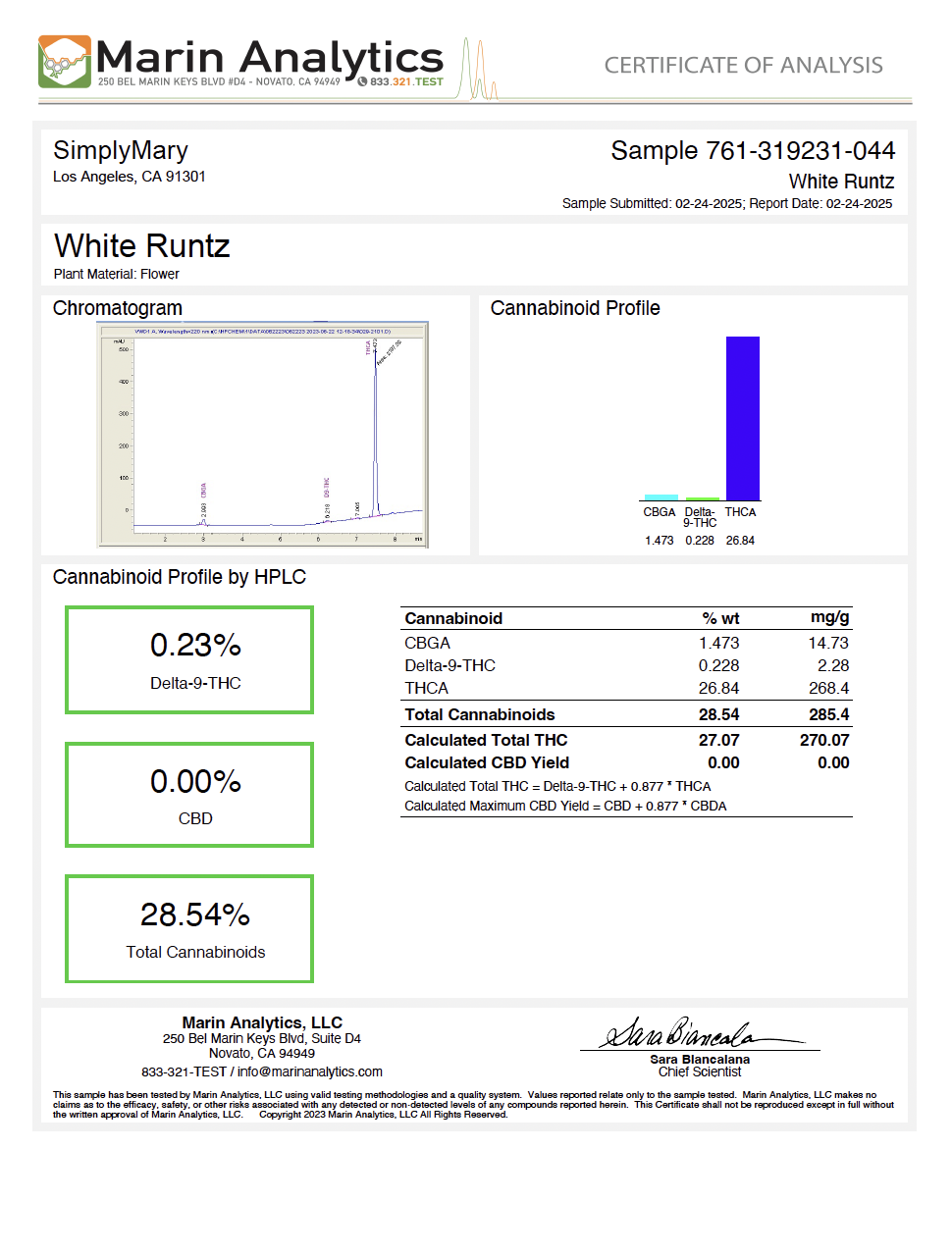Click the "mg/g" table column header
Image resolution: width=952 pixels, height=1254 pixels.
830,618
